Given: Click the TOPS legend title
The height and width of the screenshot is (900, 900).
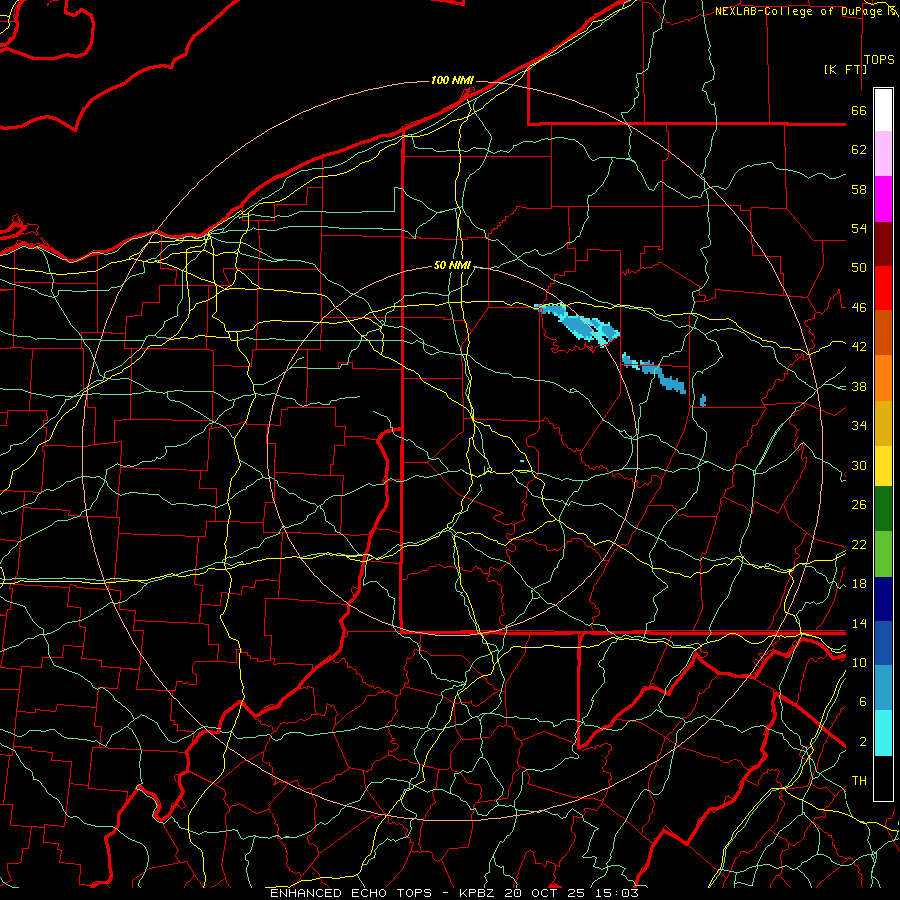Looking at the screenshot, I should tap(879, 59).
